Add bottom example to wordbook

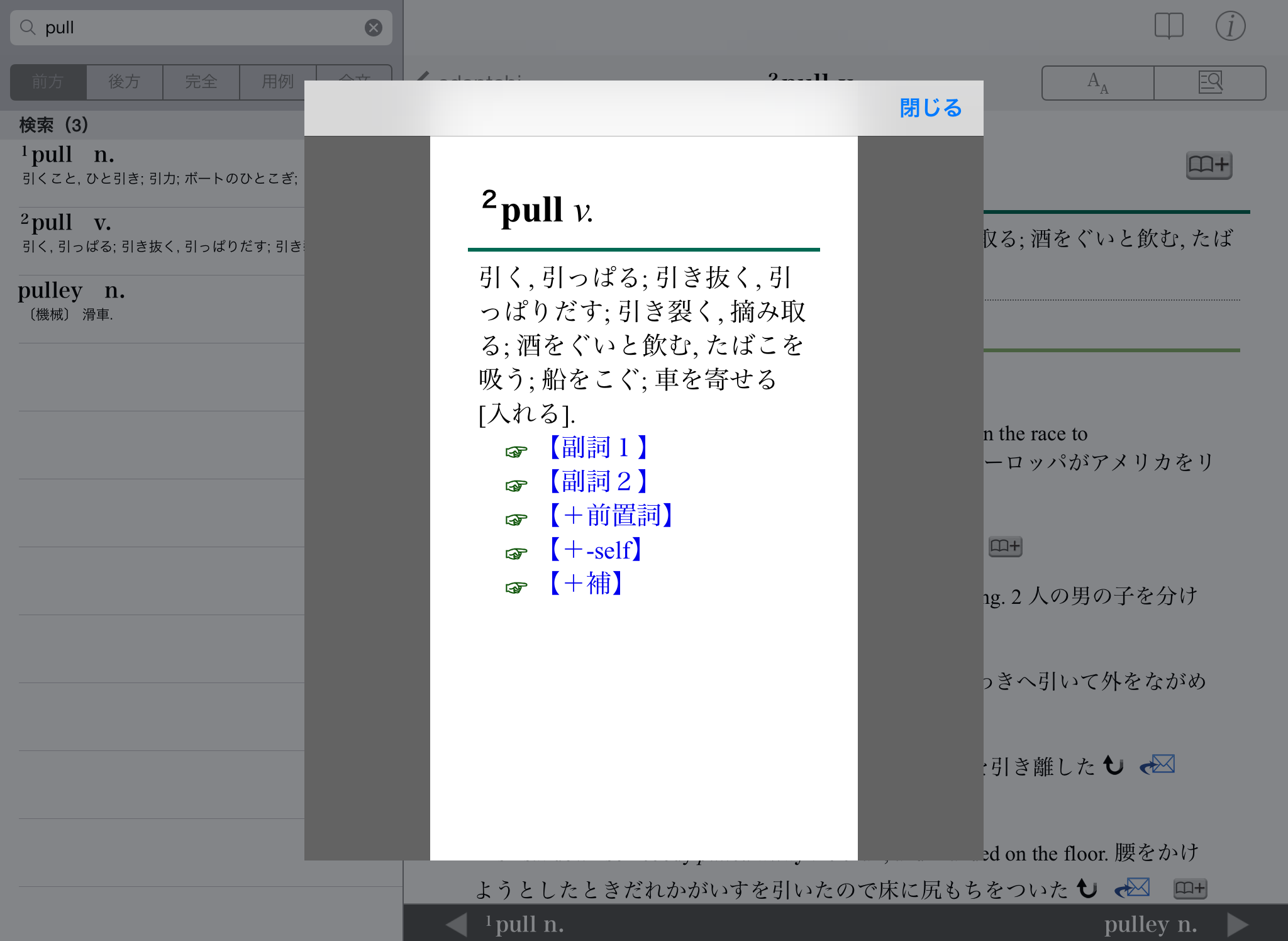1190,888
